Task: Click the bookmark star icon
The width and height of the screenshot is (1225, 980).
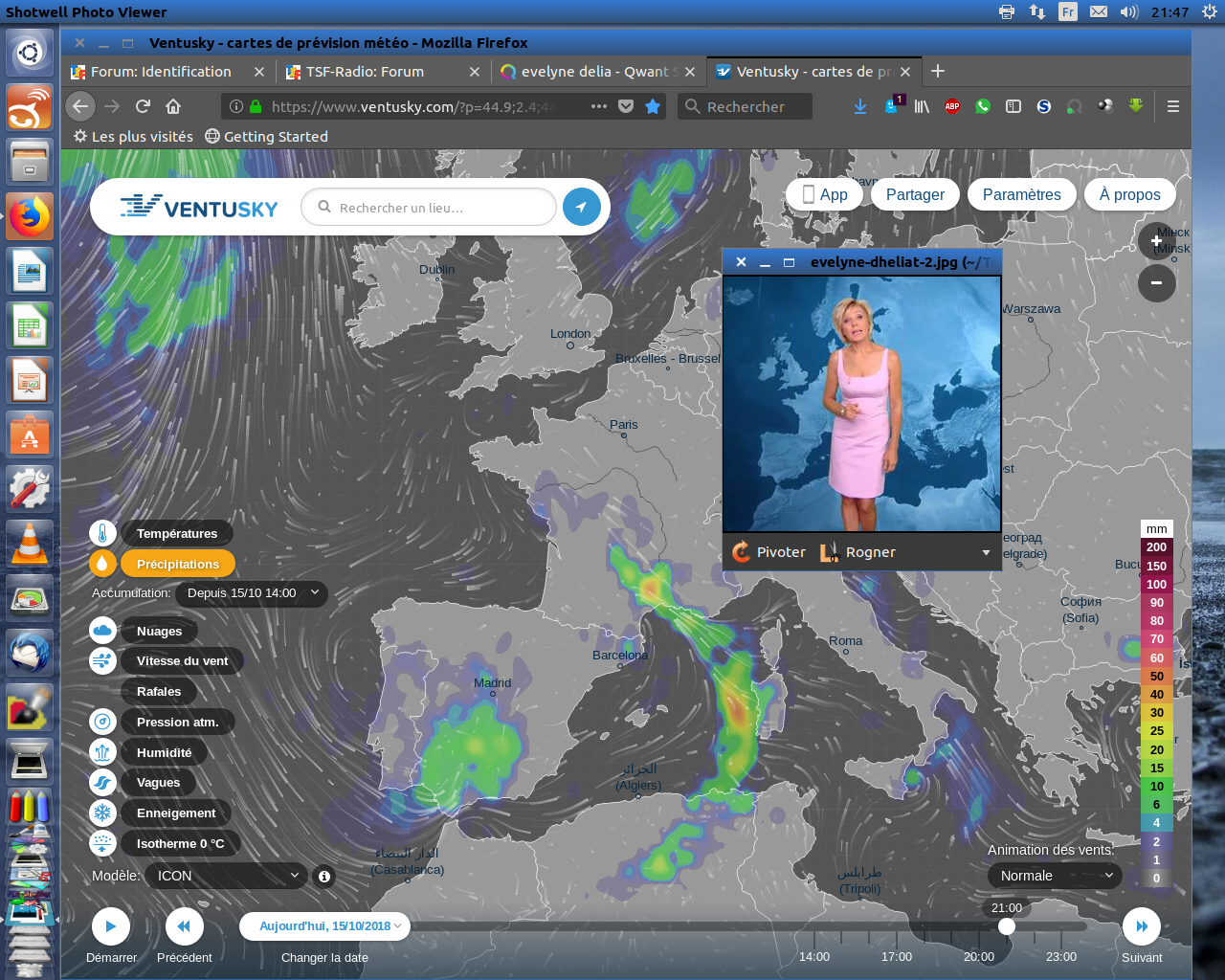Action: pyautogui.click(x=653, y=106)
